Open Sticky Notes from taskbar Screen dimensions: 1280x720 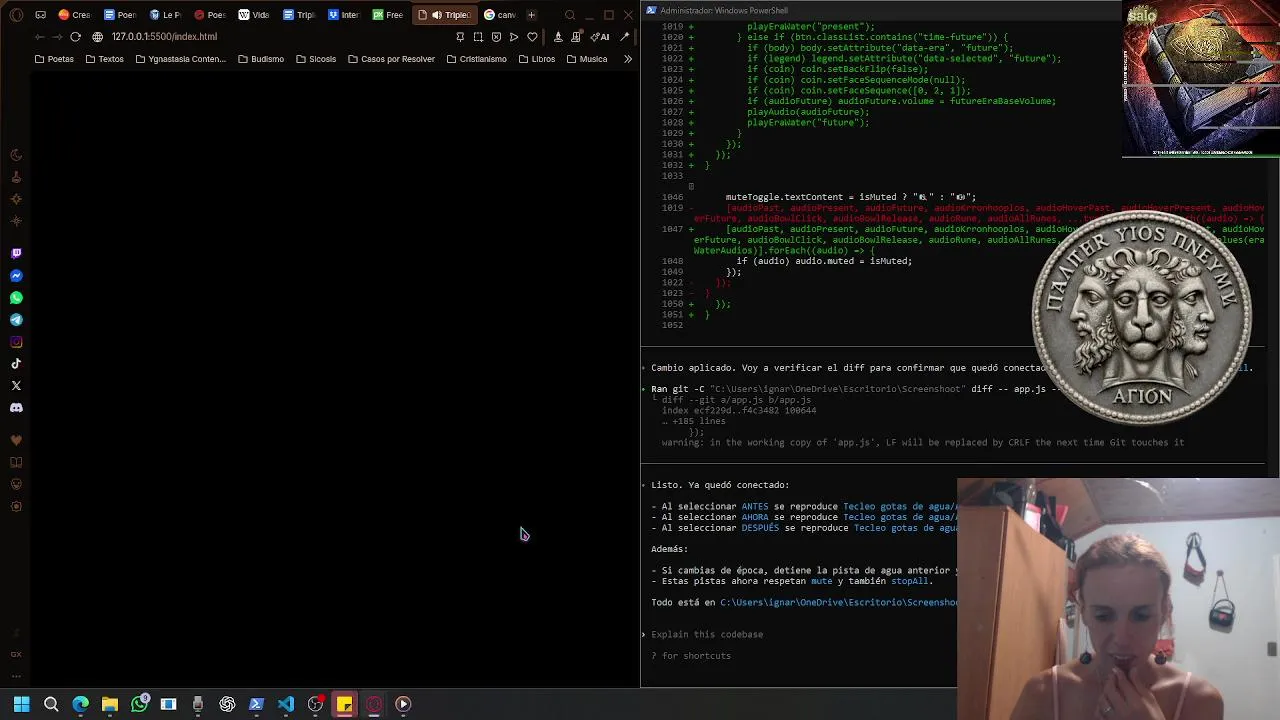click(344, 704)
